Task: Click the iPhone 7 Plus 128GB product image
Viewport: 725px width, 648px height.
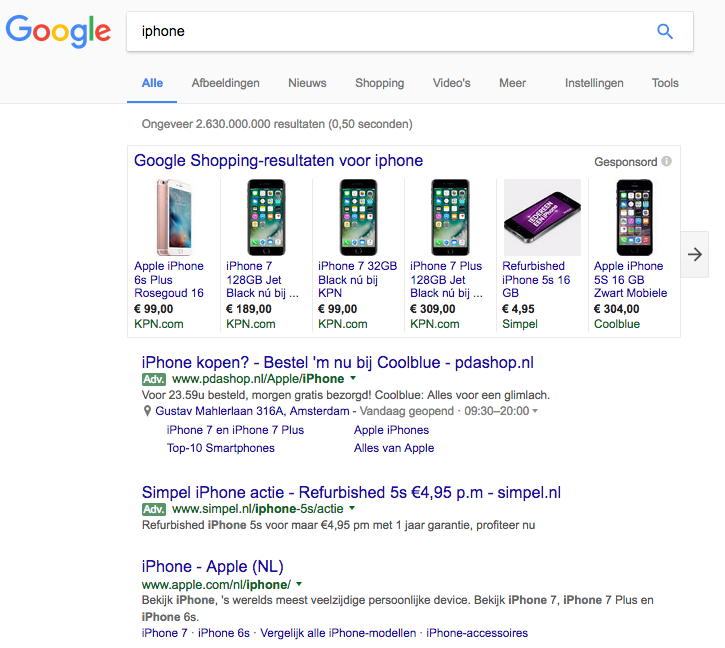Action: [450, 217]
